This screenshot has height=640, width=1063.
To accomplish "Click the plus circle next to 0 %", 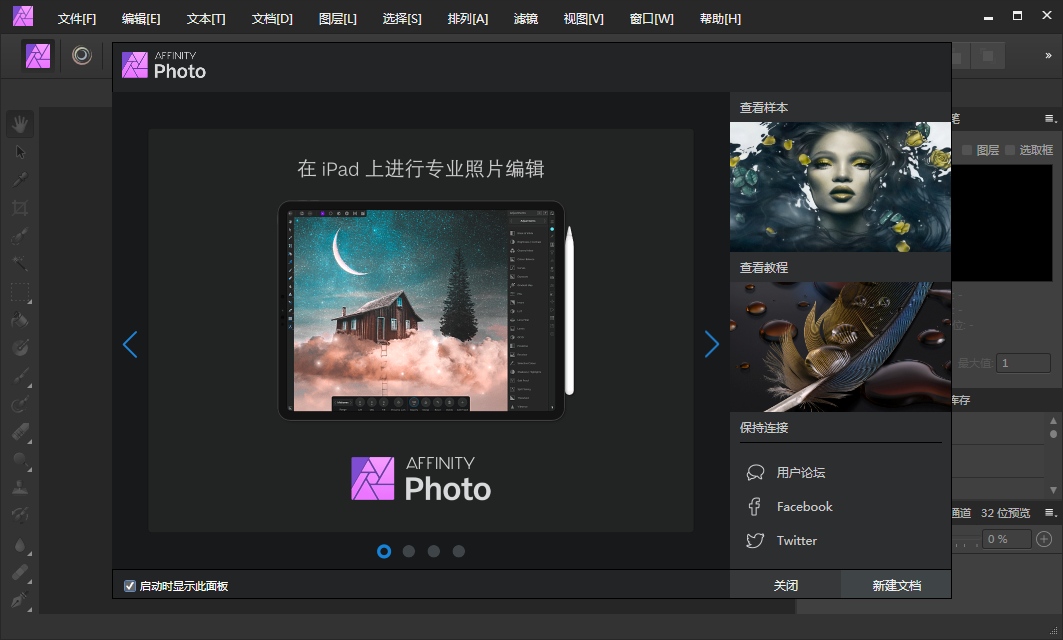I will [x=1044, y=539].
